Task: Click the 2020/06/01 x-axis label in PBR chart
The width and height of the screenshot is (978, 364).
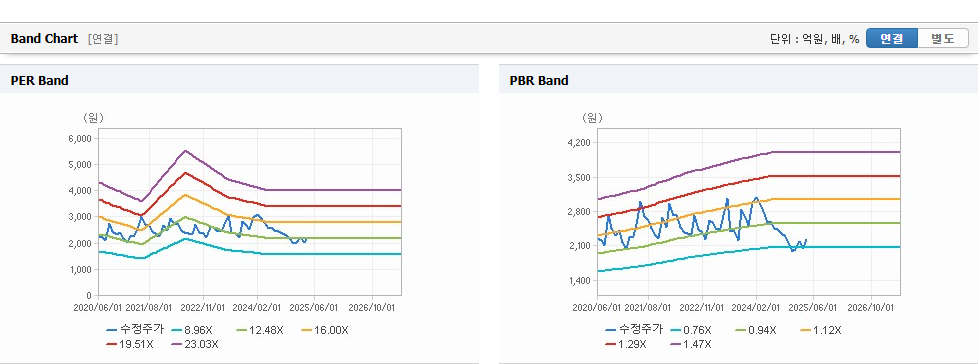Action: coord(598,308)
